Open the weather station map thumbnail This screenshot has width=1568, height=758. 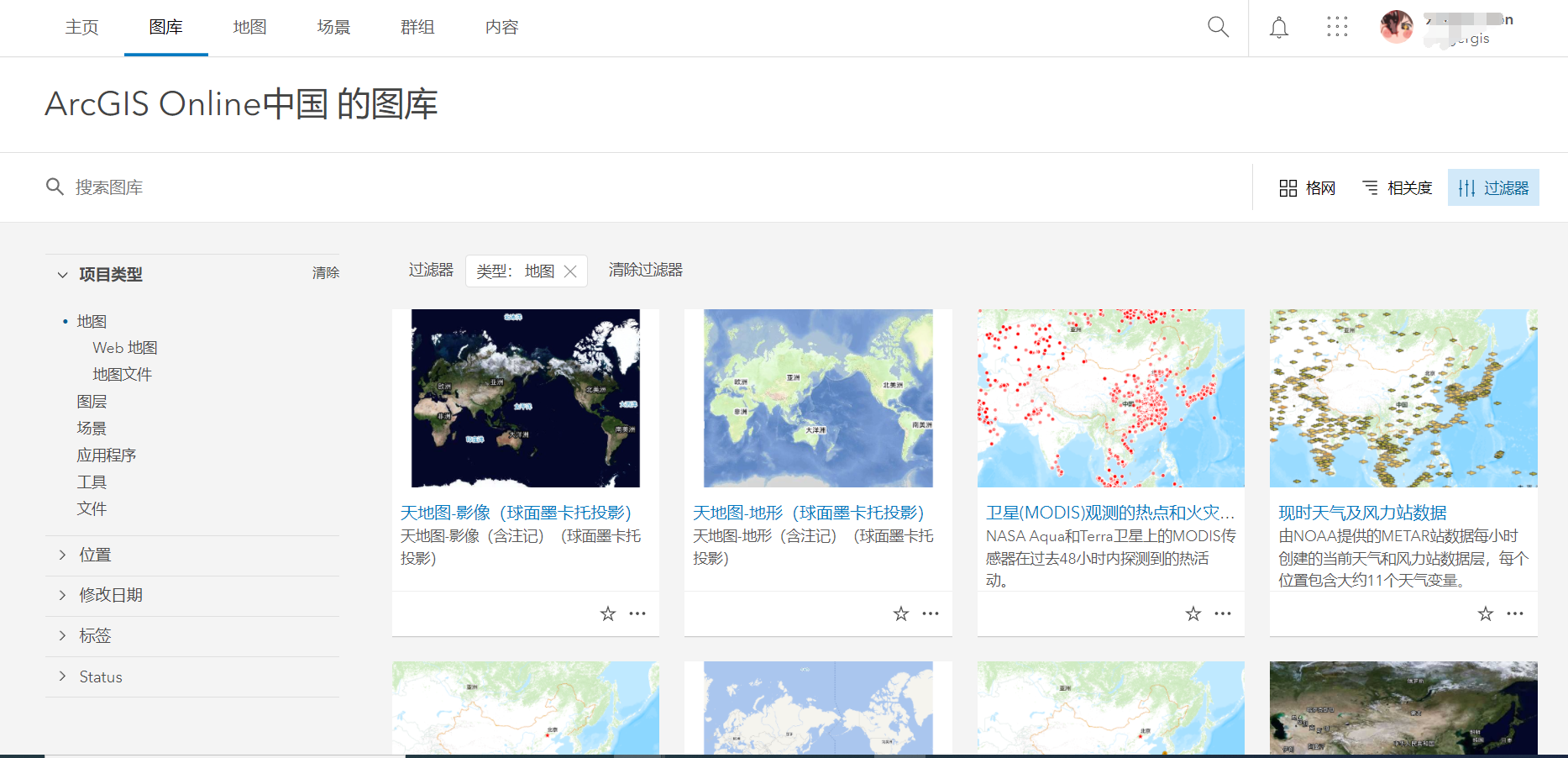click(x=1403, y=398)
